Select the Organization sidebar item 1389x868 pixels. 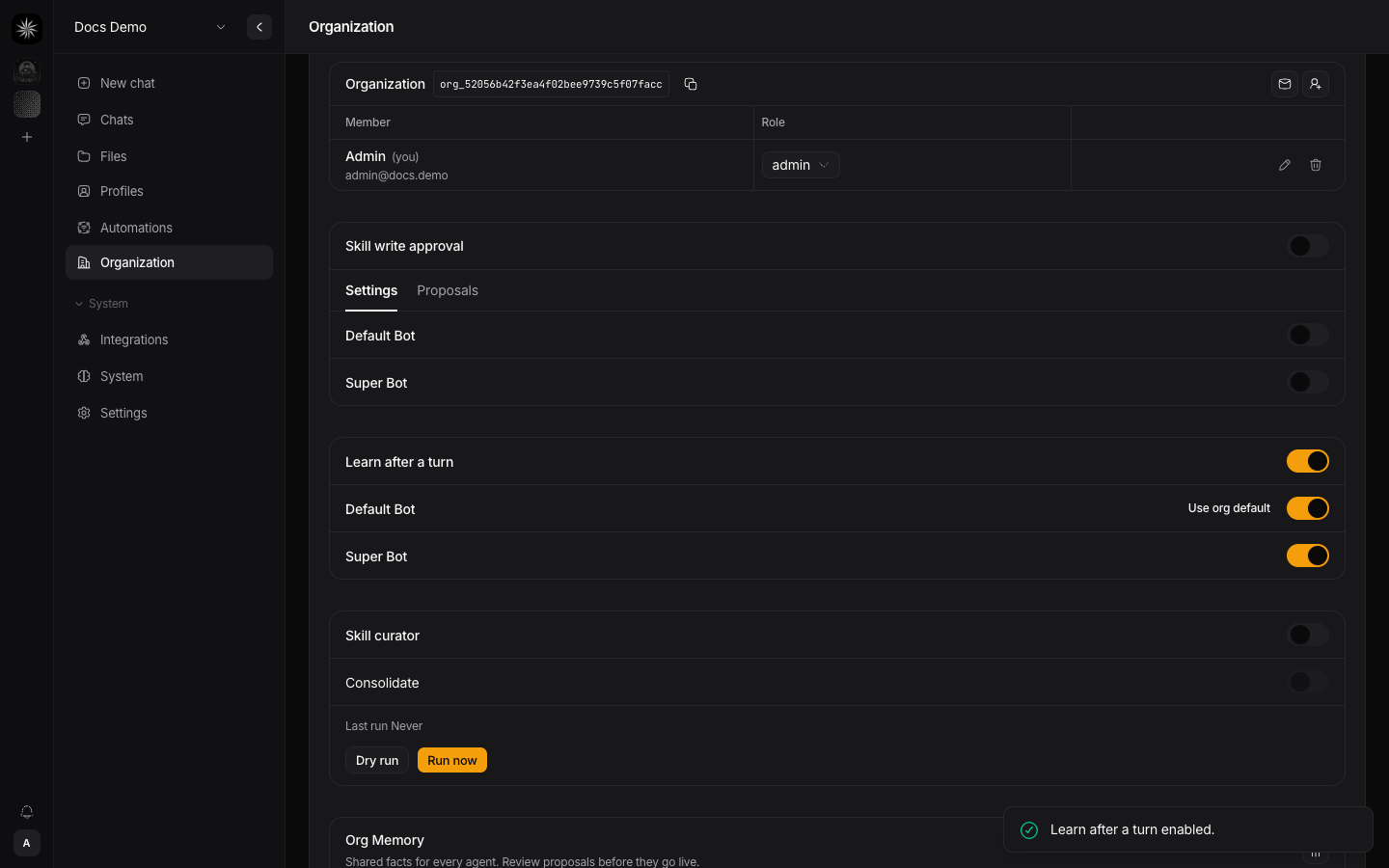(169, 262)
